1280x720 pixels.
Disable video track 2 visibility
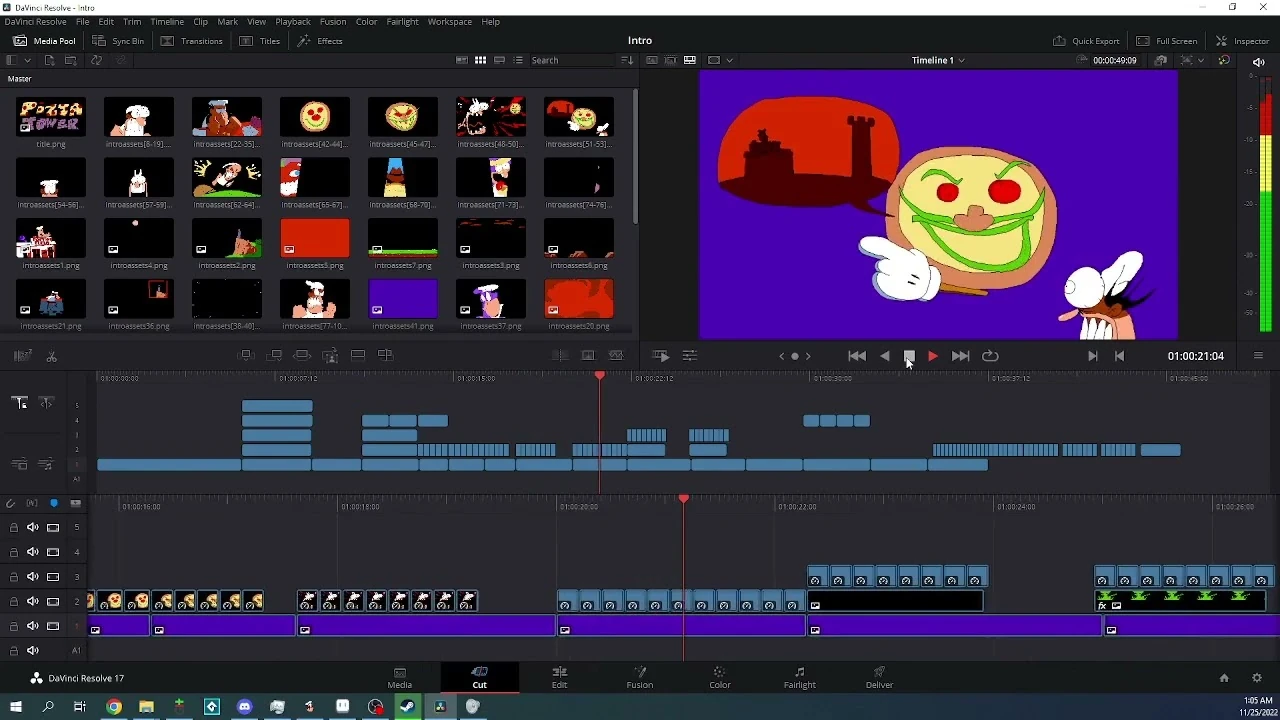coord(53,602)
